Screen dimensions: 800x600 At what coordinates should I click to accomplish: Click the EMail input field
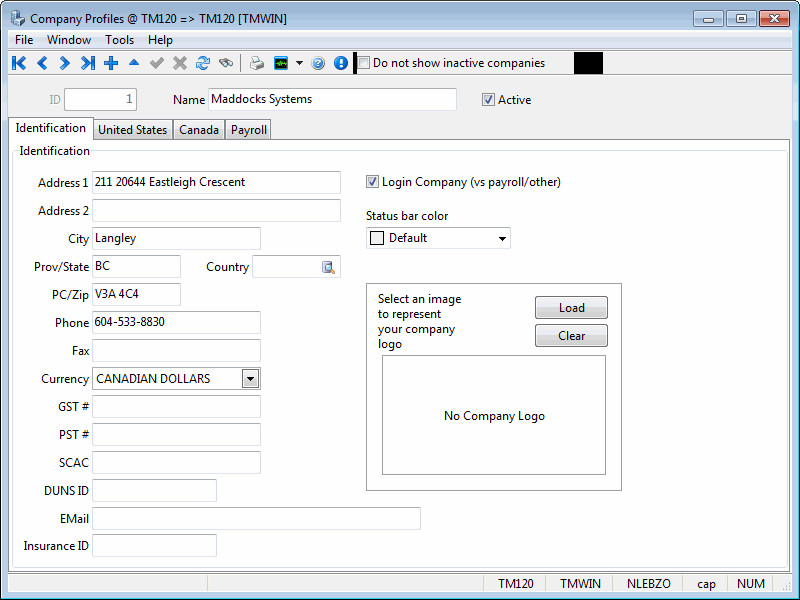click(256, 518)
